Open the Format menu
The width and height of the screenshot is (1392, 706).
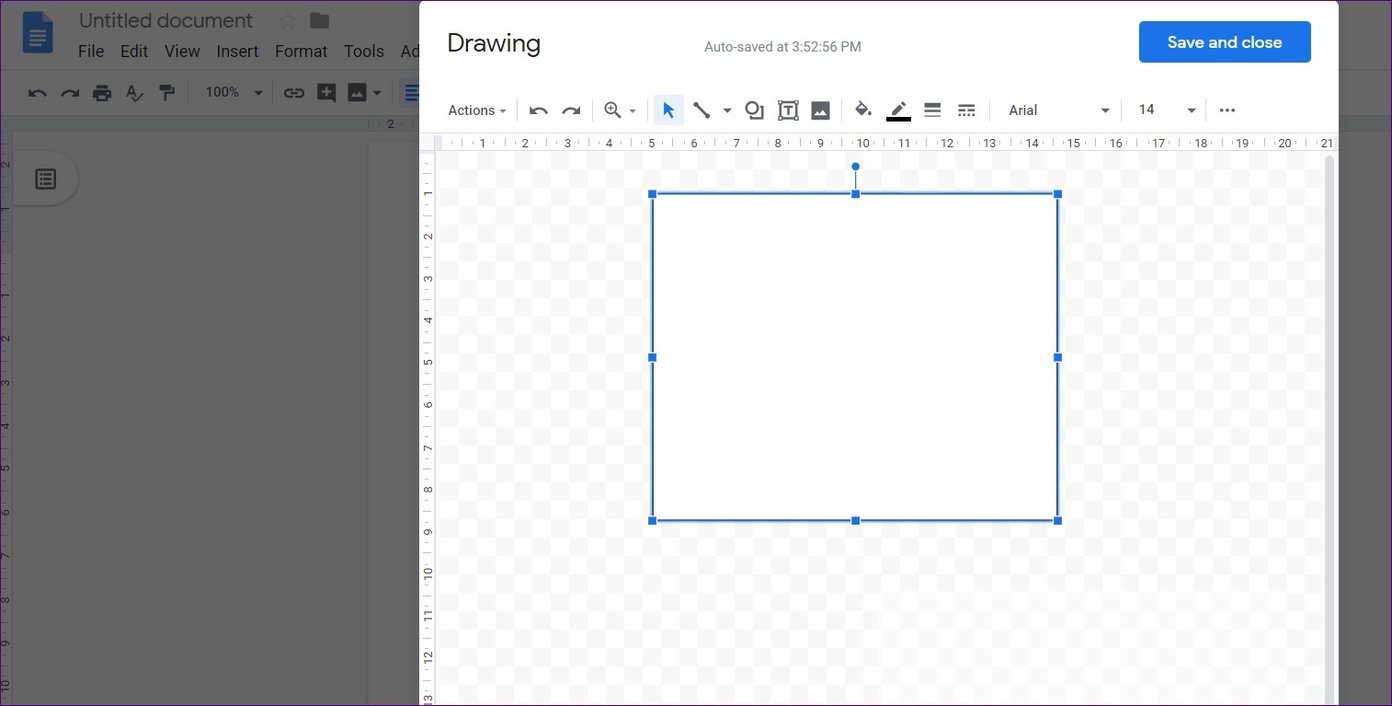[x=301, y=51]
